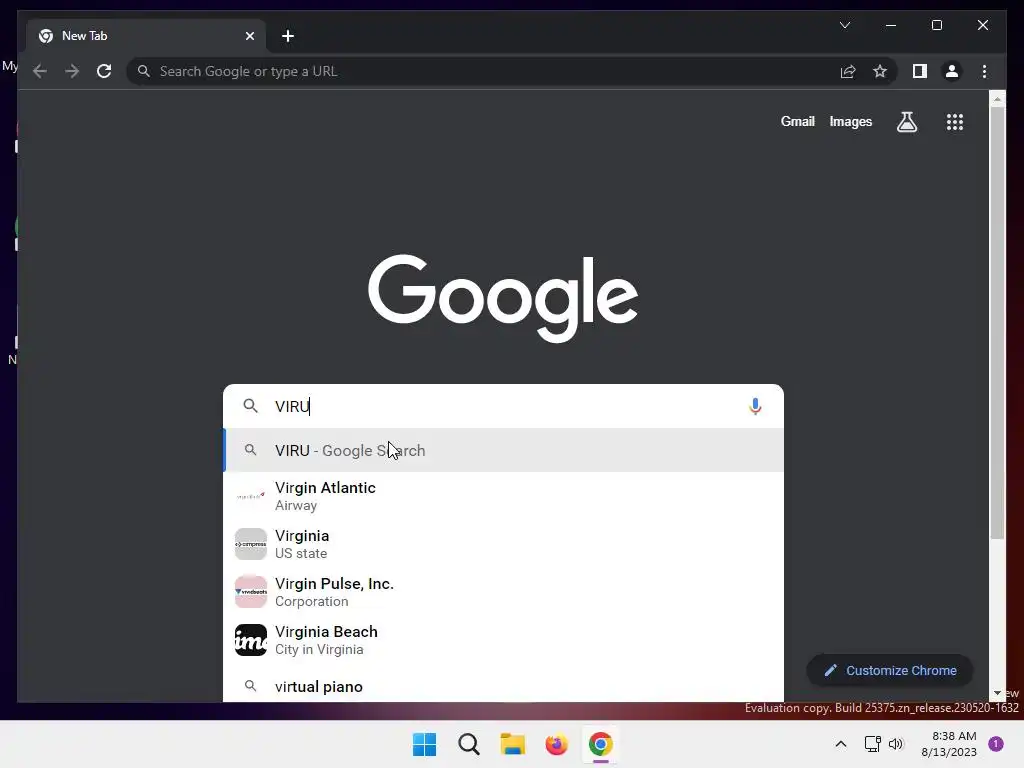The image size is (1024, 768).
Task: Open the Chrome profile avatar
Action: (x=952, y=71)
